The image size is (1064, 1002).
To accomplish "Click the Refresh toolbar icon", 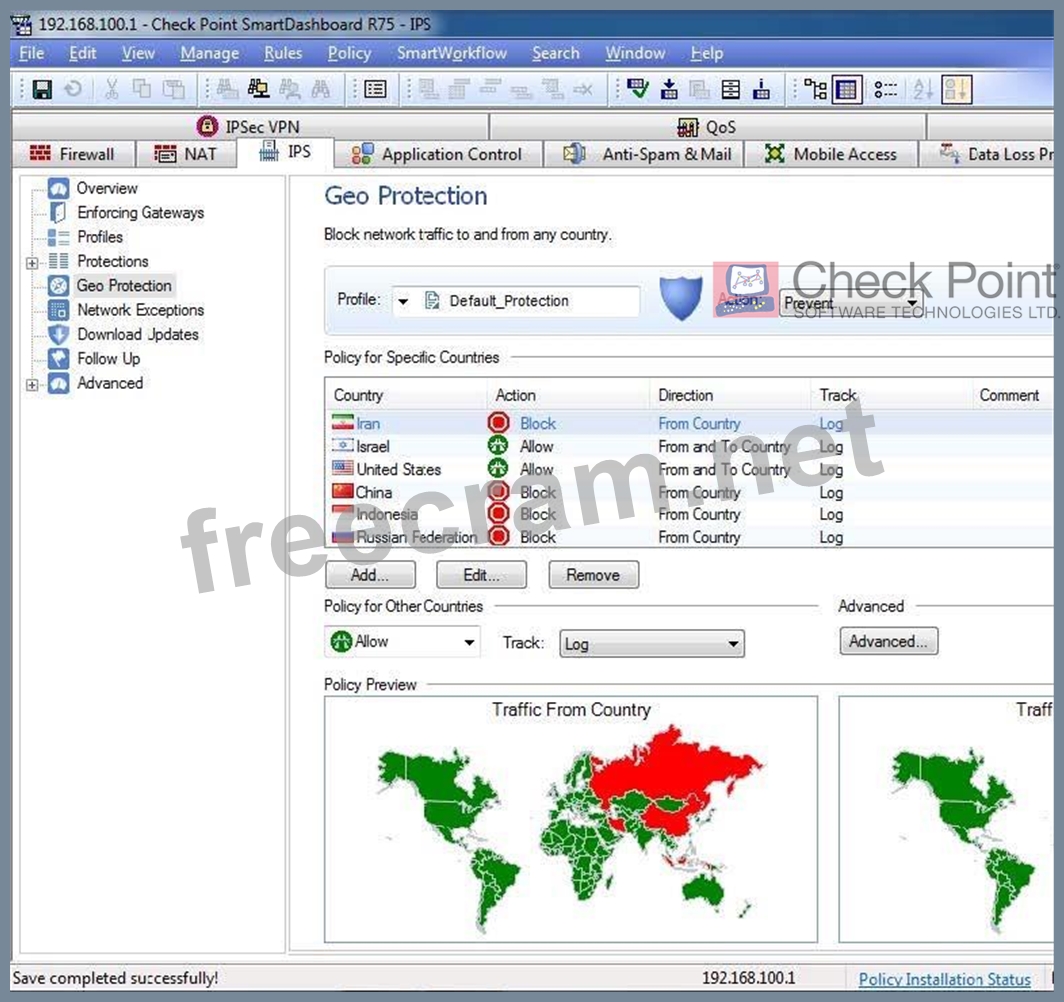I will 73,89.
